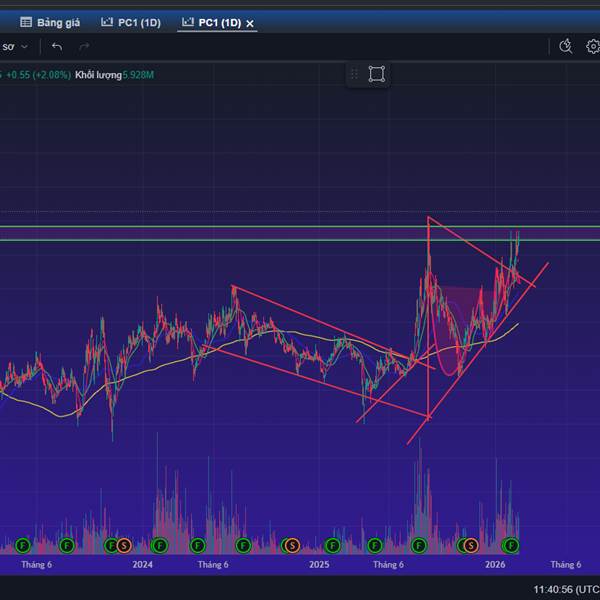Click the 11:40:56 (UTC clock
The image size is (600, 600).
(x=566, y=589)
